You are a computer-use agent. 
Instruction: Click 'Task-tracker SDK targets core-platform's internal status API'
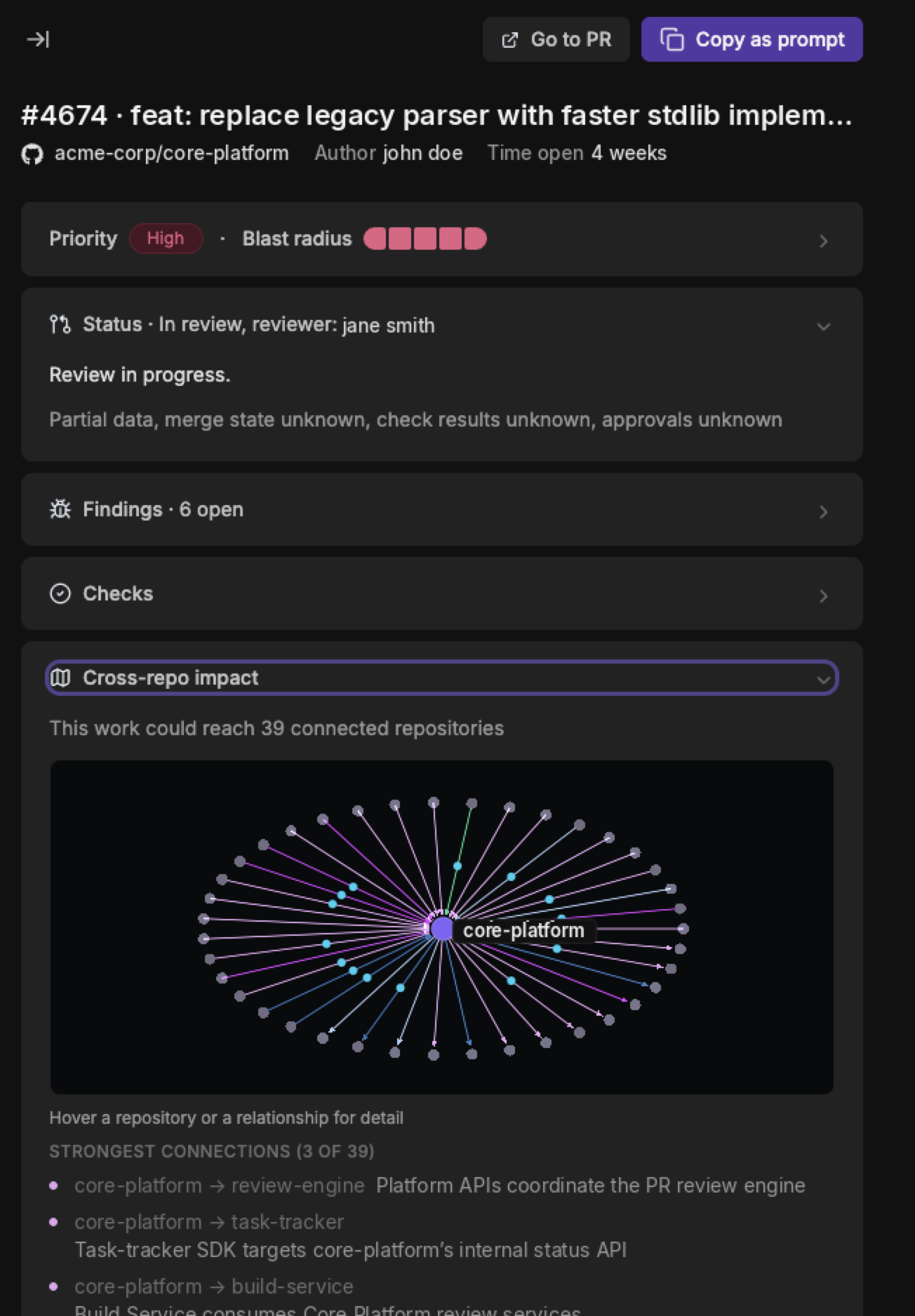click(351, 1250)
